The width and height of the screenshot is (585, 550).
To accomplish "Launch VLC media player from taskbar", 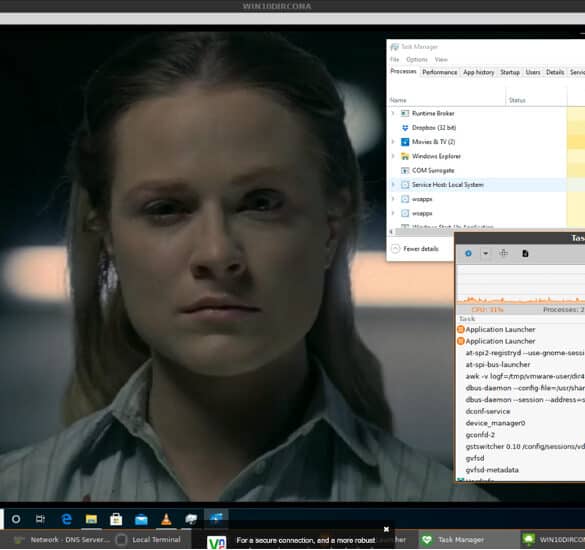I will point(166,519).
